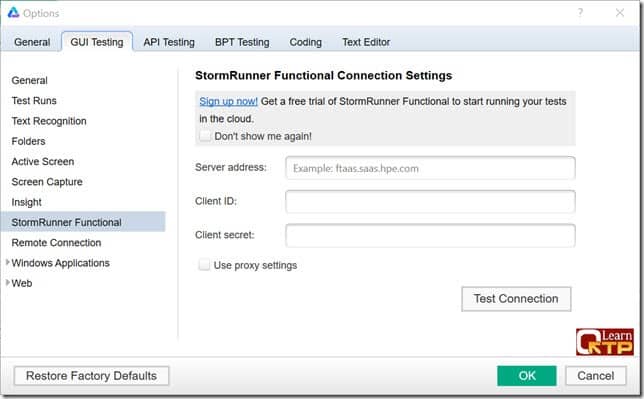Image resolution: width=644 pixels, height=399 pixels.
Task: Open the Folders settings page
Action: [28, 141]
